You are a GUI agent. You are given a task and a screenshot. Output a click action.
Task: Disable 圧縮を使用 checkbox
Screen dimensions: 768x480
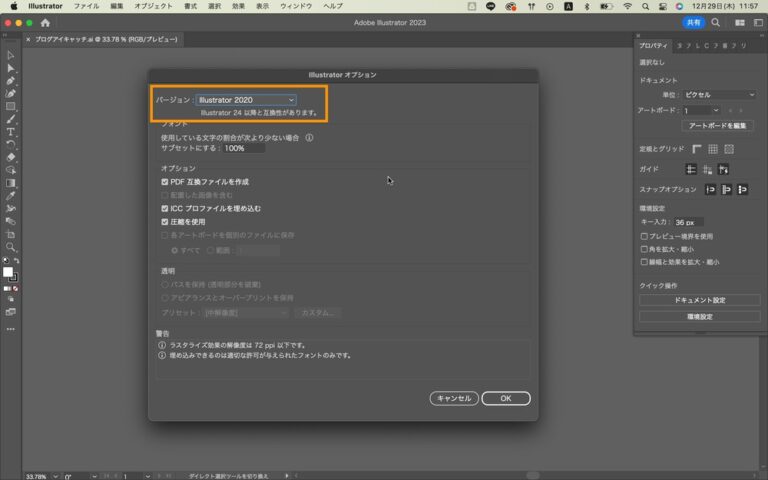click(x=165, y=222)
